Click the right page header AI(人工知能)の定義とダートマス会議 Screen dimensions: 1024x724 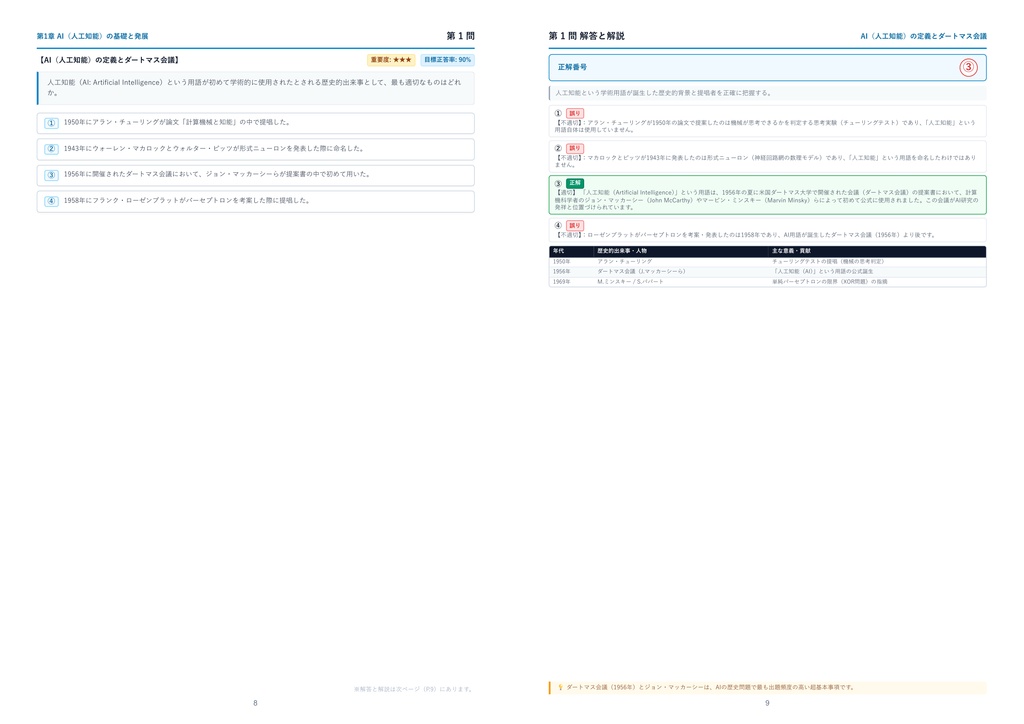[923, 37]
